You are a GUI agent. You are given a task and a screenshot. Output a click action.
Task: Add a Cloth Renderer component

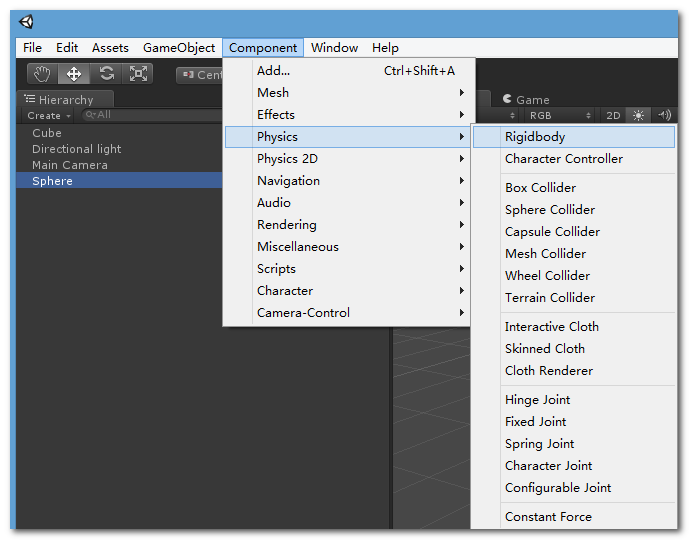tap(574, 370)
